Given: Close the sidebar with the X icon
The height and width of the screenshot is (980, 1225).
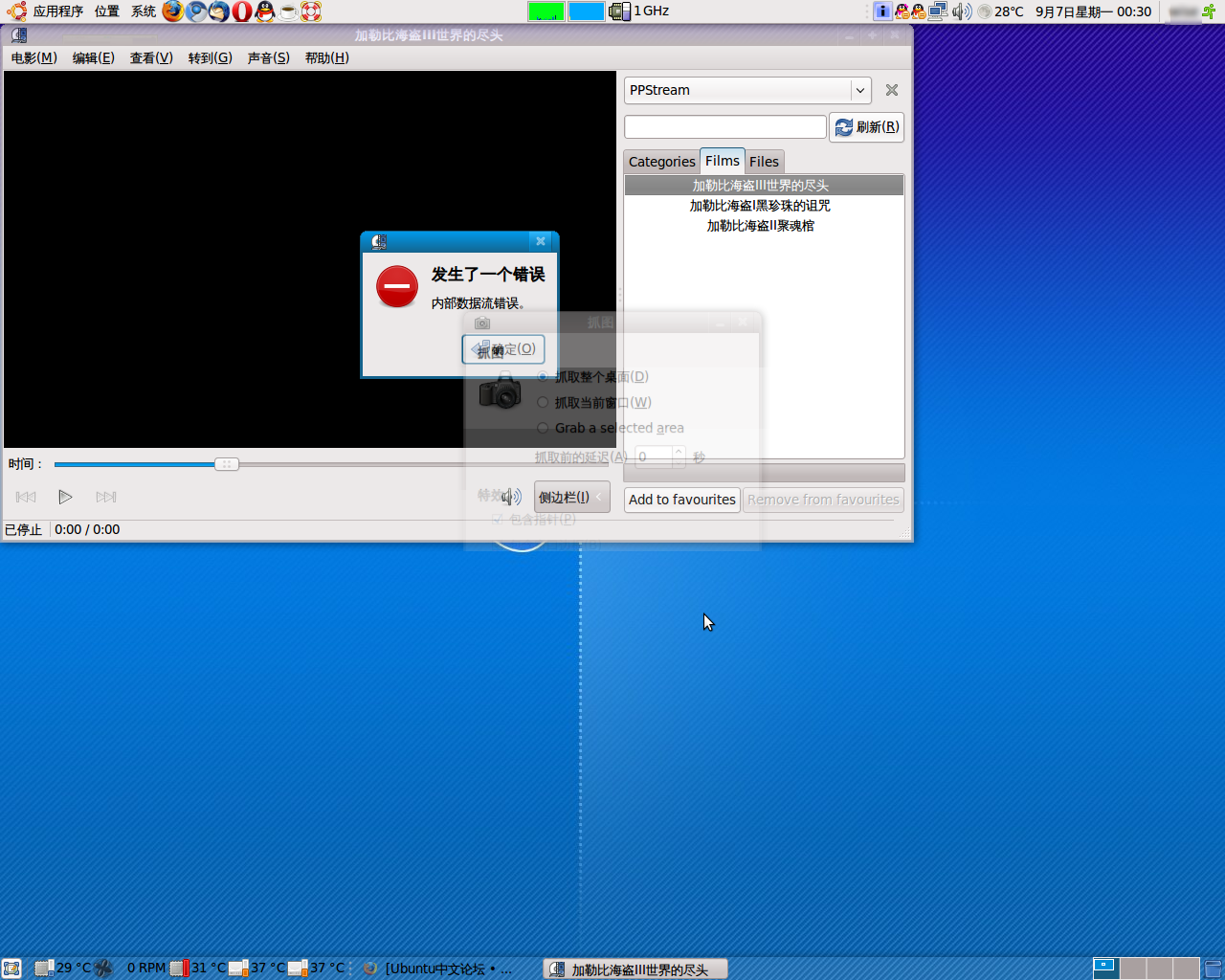Looking at the screenshot, I should (x=892, y=90).
